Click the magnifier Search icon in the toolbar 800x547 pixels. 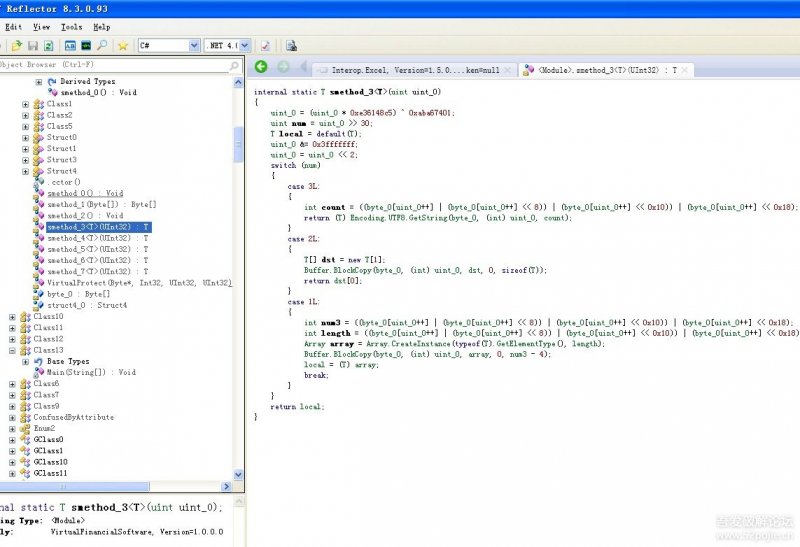(102, 46)
